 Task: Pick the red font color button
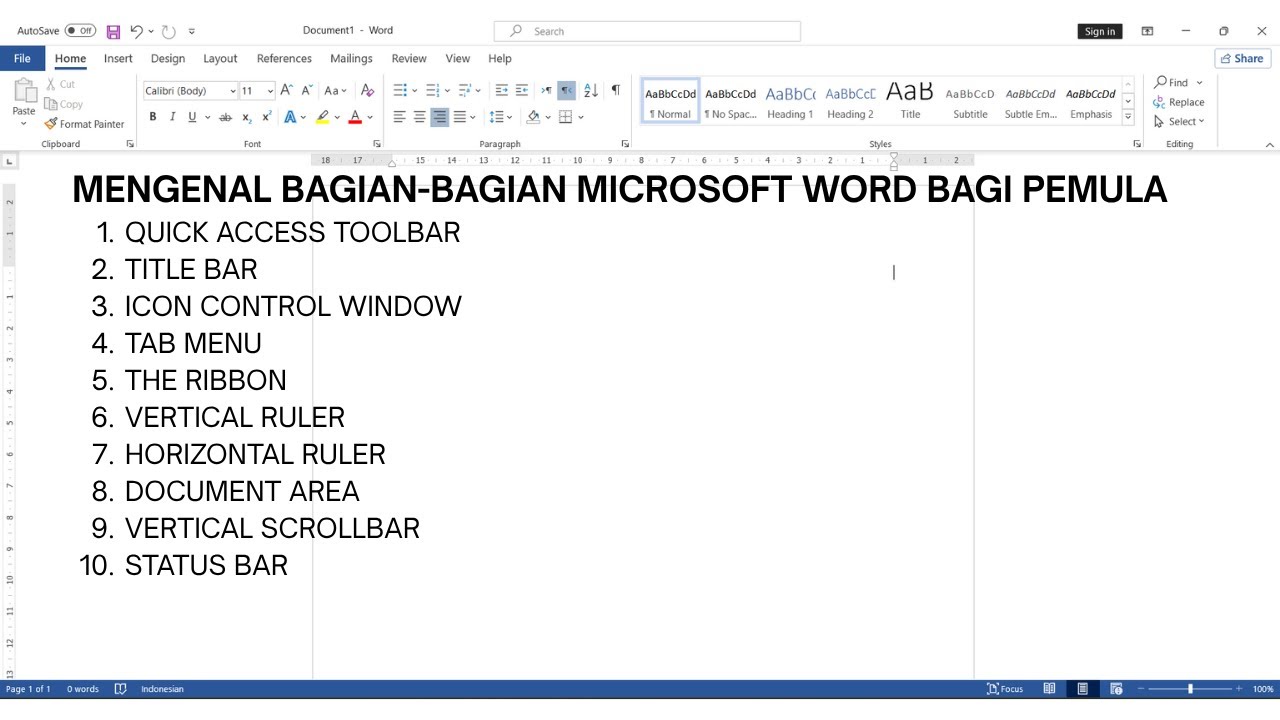[x=354, y=117]
